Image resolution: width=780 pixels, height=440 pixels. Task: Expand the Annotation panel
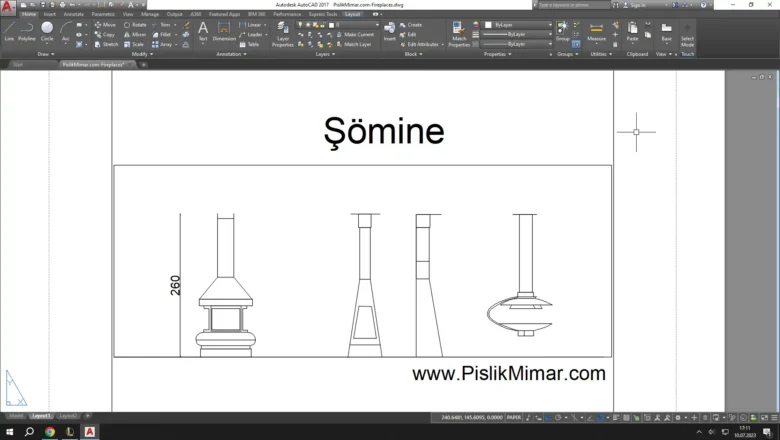coord(231,54)
